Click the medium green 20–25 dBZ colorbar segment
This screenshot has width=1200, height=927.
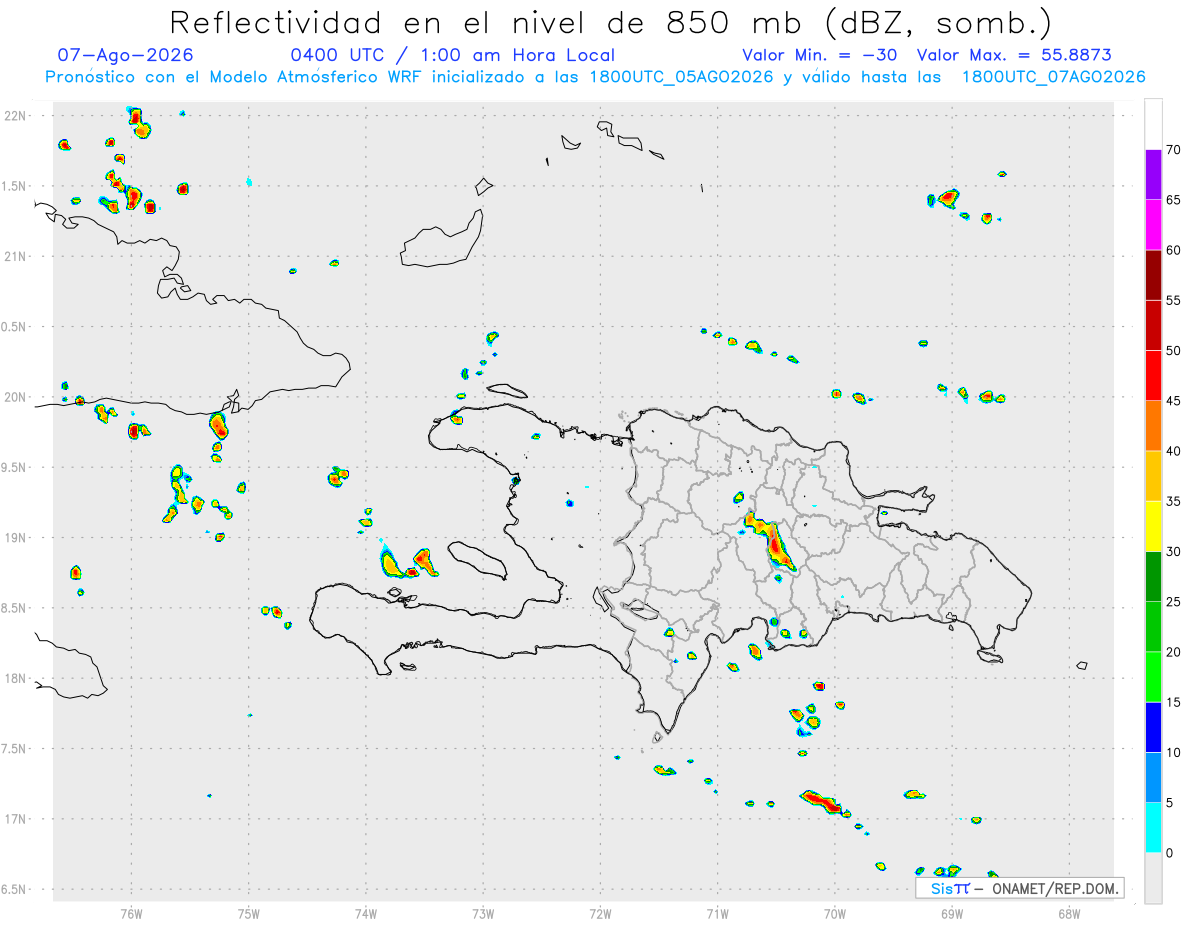coord(1153,627)
